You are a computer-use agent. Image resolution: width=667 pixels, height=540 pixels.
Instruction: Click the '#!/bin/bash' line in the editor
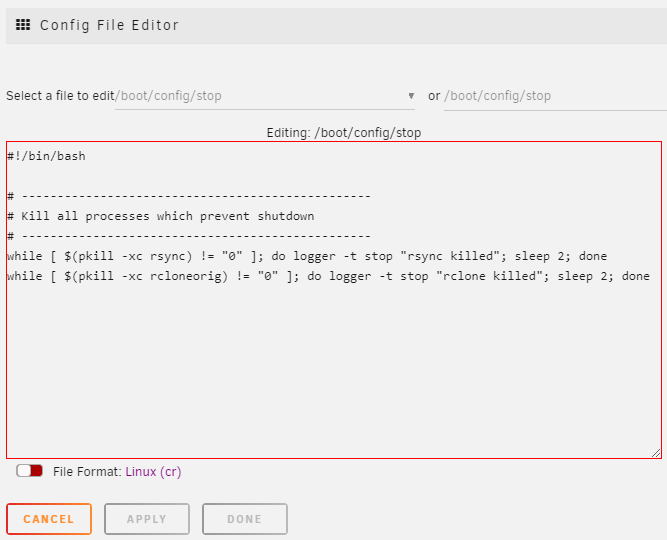coord(46,156)
